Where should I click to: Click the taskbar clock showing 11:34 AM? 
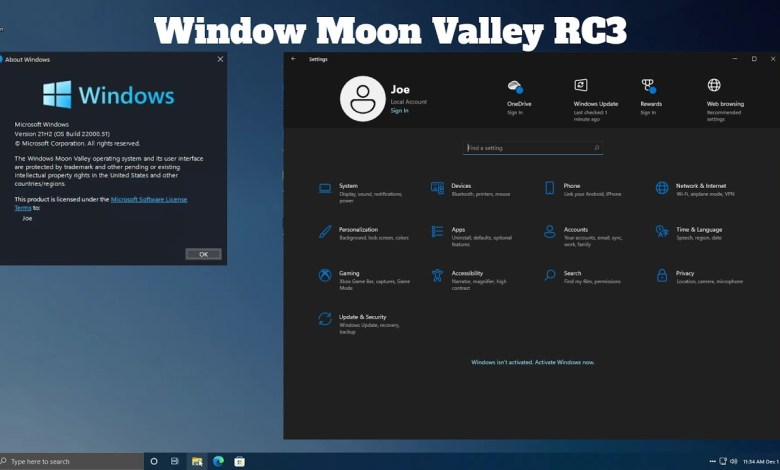761,462
